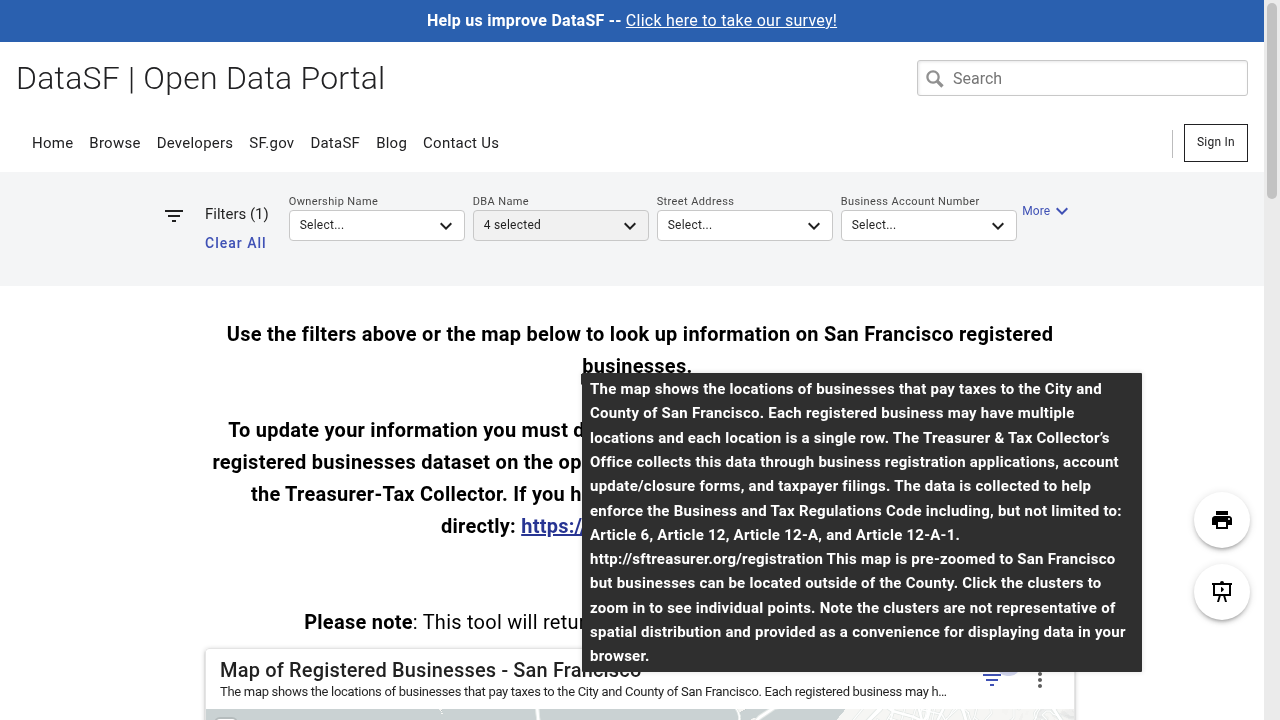Viewport: 1280px width, 720px height.
Task: Click the print floating button
Action: coord(1222,520)
